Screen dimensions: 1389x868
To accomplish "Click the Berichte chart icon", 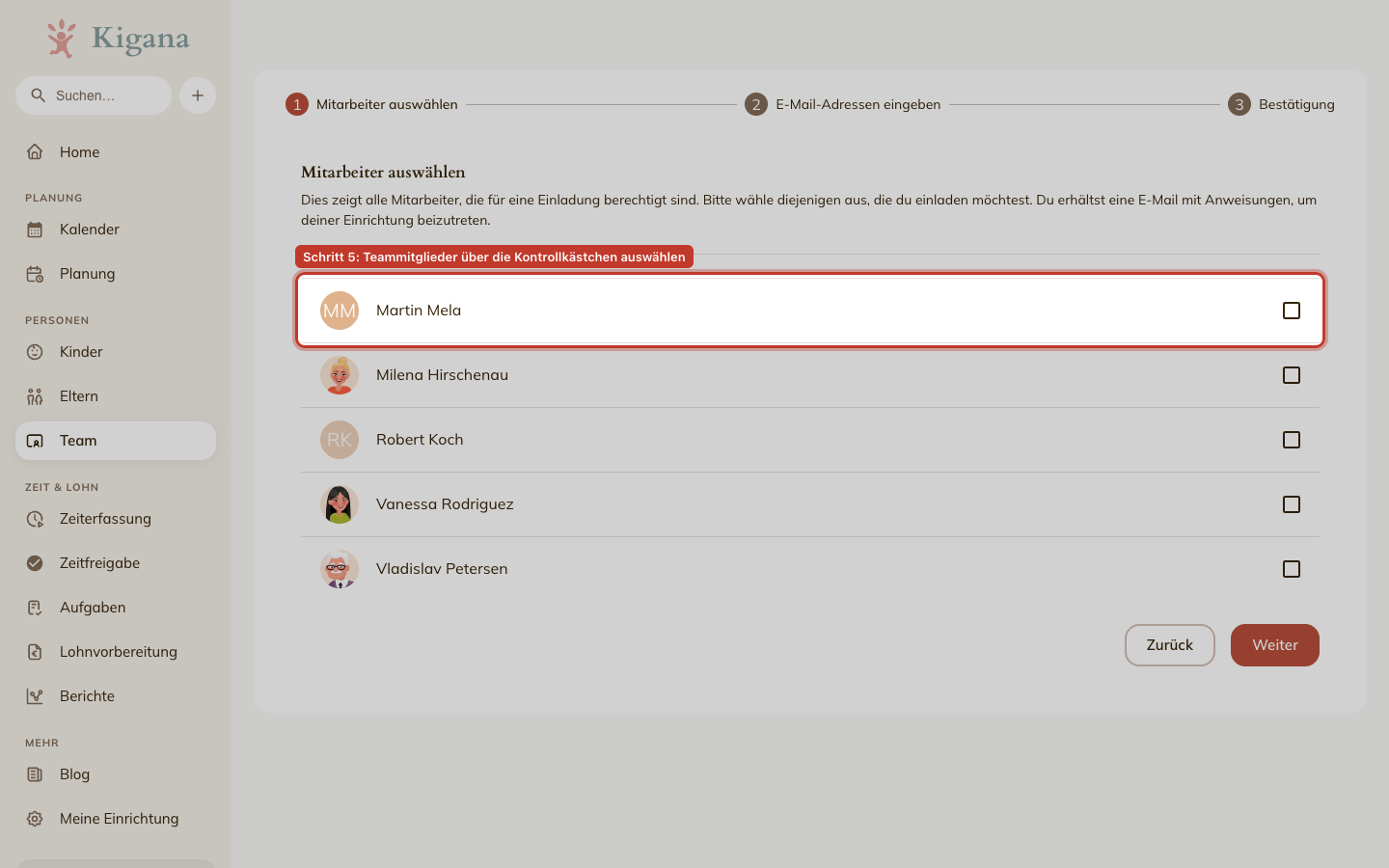I will pyautogui.click(x=35, y=696).
